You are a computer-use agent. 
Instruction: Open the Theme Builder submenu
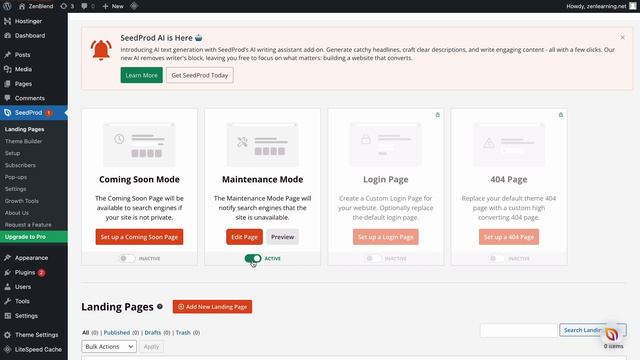coord(23,141)
